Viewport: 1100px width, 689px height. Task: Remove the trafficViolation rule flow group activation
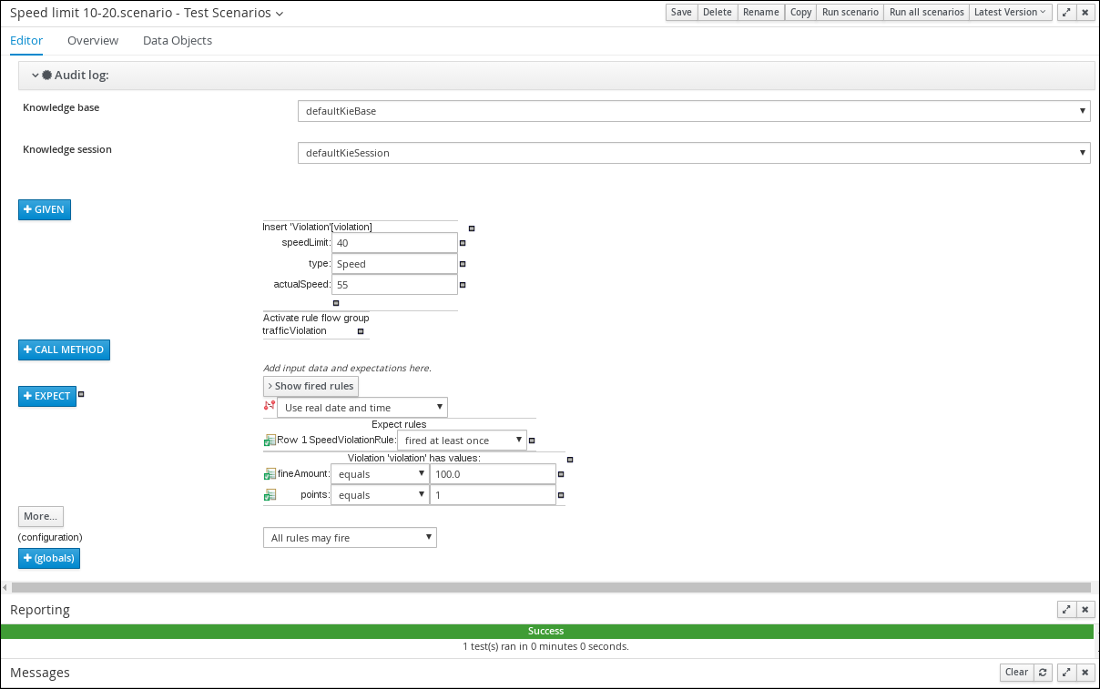(361, 331)
